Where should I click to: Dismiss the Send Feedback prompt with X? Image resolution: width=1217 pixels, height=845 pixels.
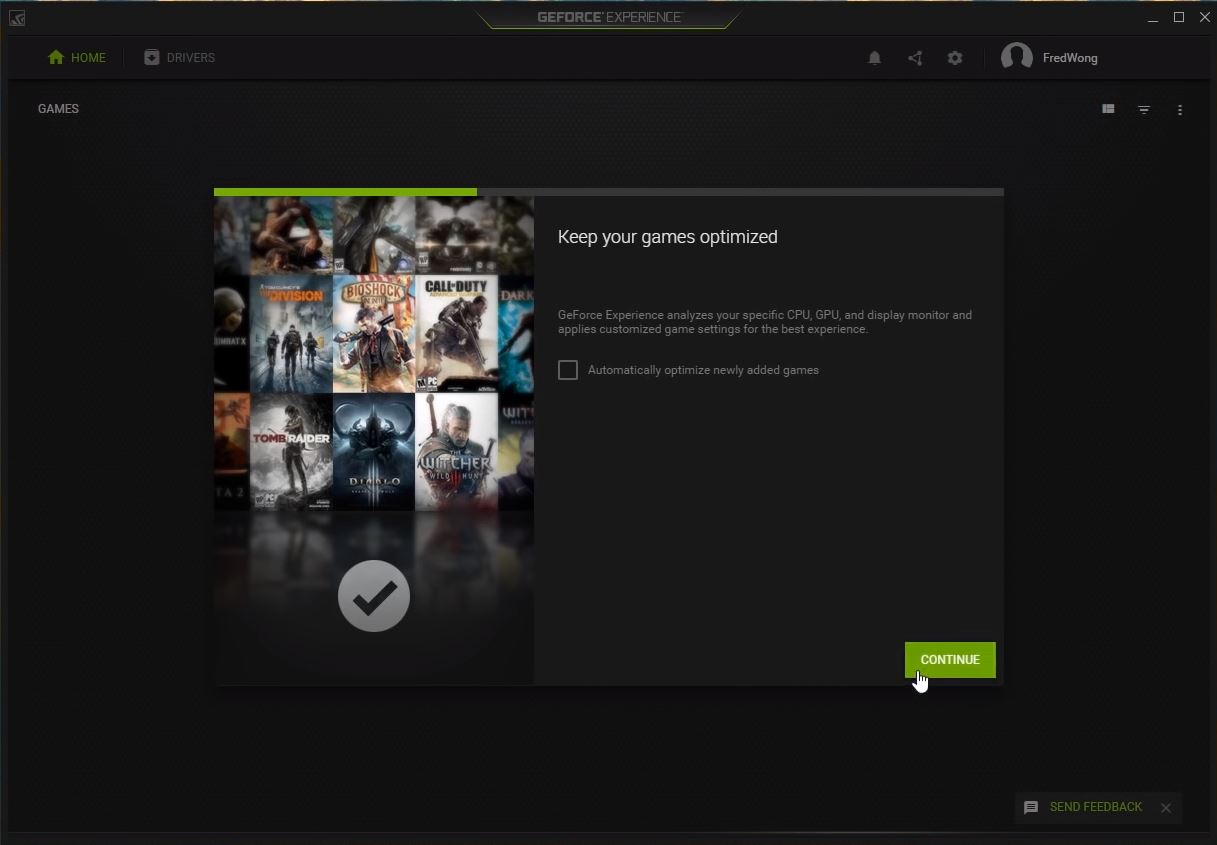[1165, 807]
